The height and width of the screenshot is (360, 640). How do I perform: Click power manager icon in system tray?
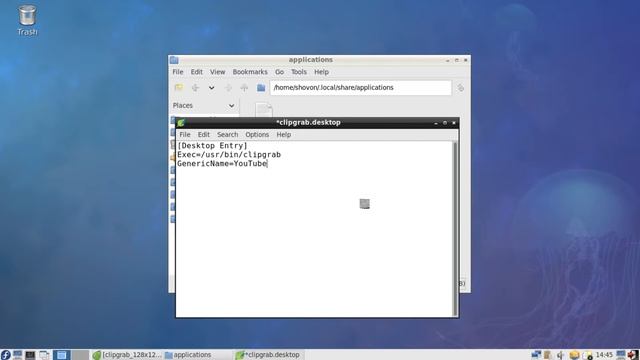[587, 355]
